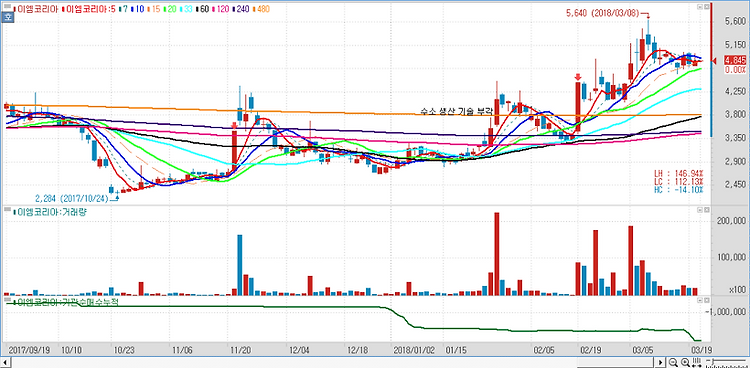Click the red current-price triangle marker on the axis
This screenshot has height=368, width=750.
(715, 60)
